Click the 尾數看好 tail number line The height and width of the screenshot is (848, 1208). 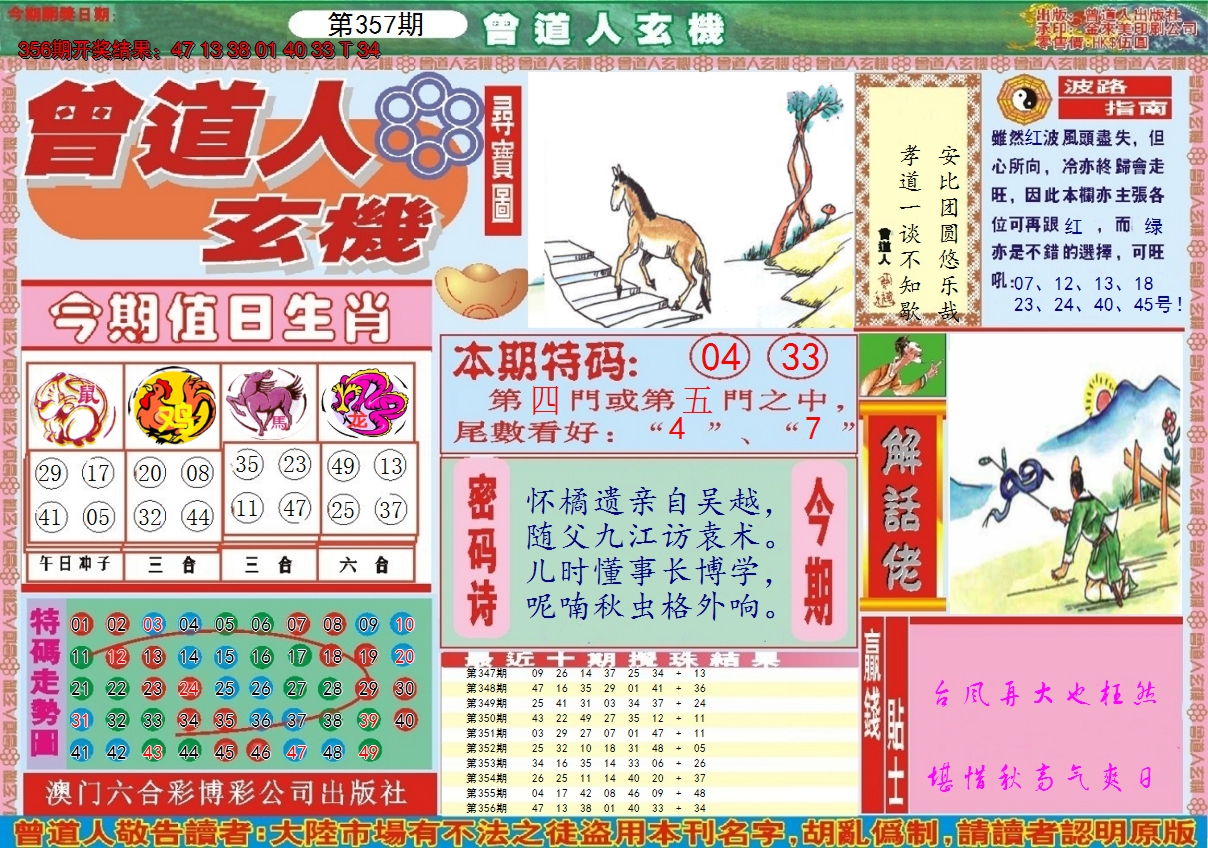[655, 432]
